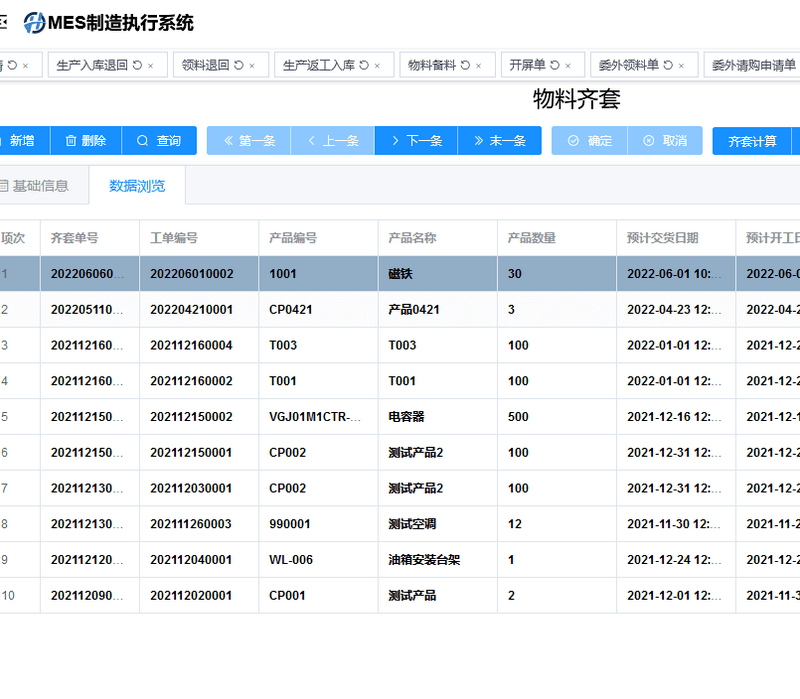Close the 委外领料单 tab

681,66
